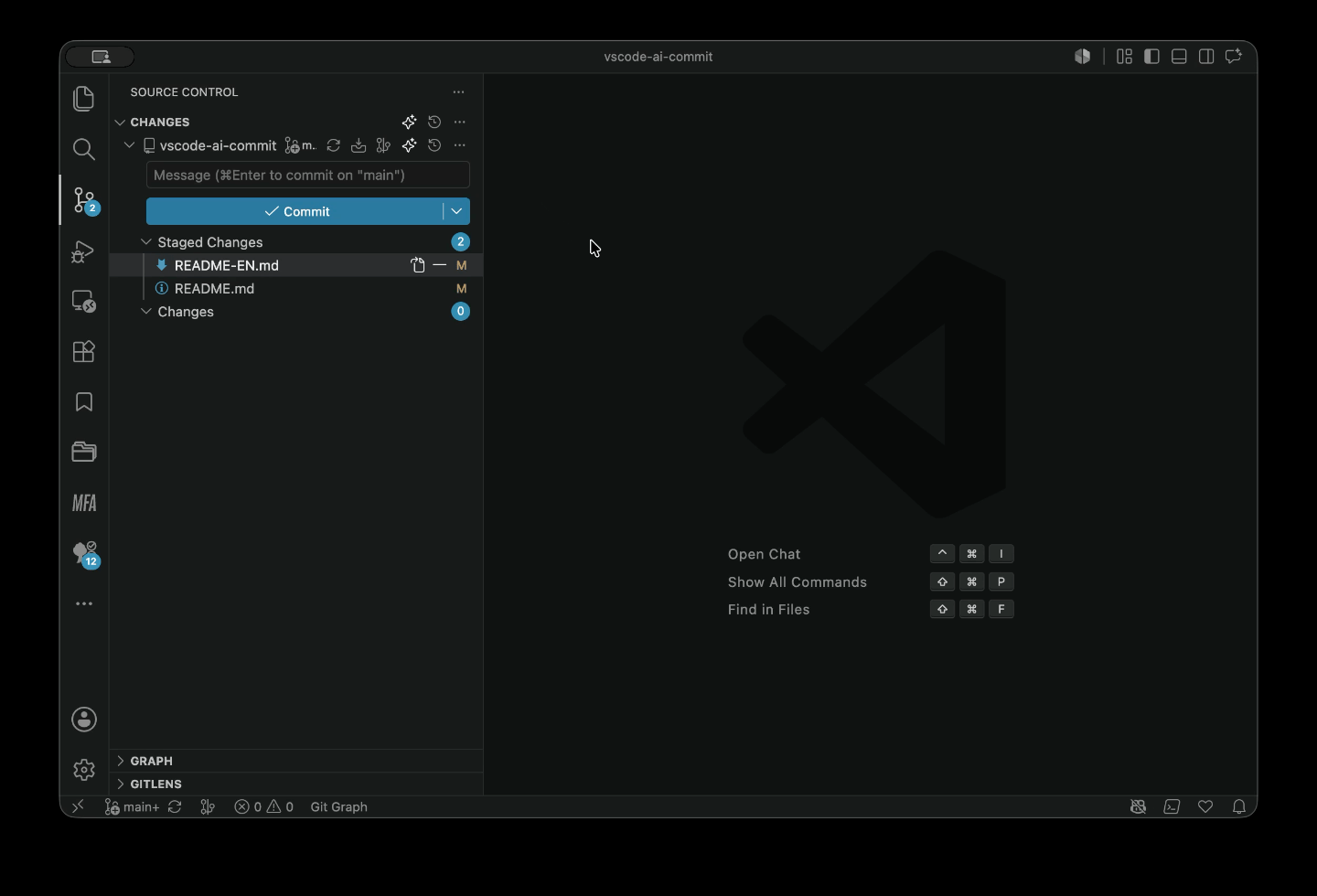Click the SOURCE CONTROL panel title
The width and height of the screenshot is (1317, 896).
coord(184,91)
